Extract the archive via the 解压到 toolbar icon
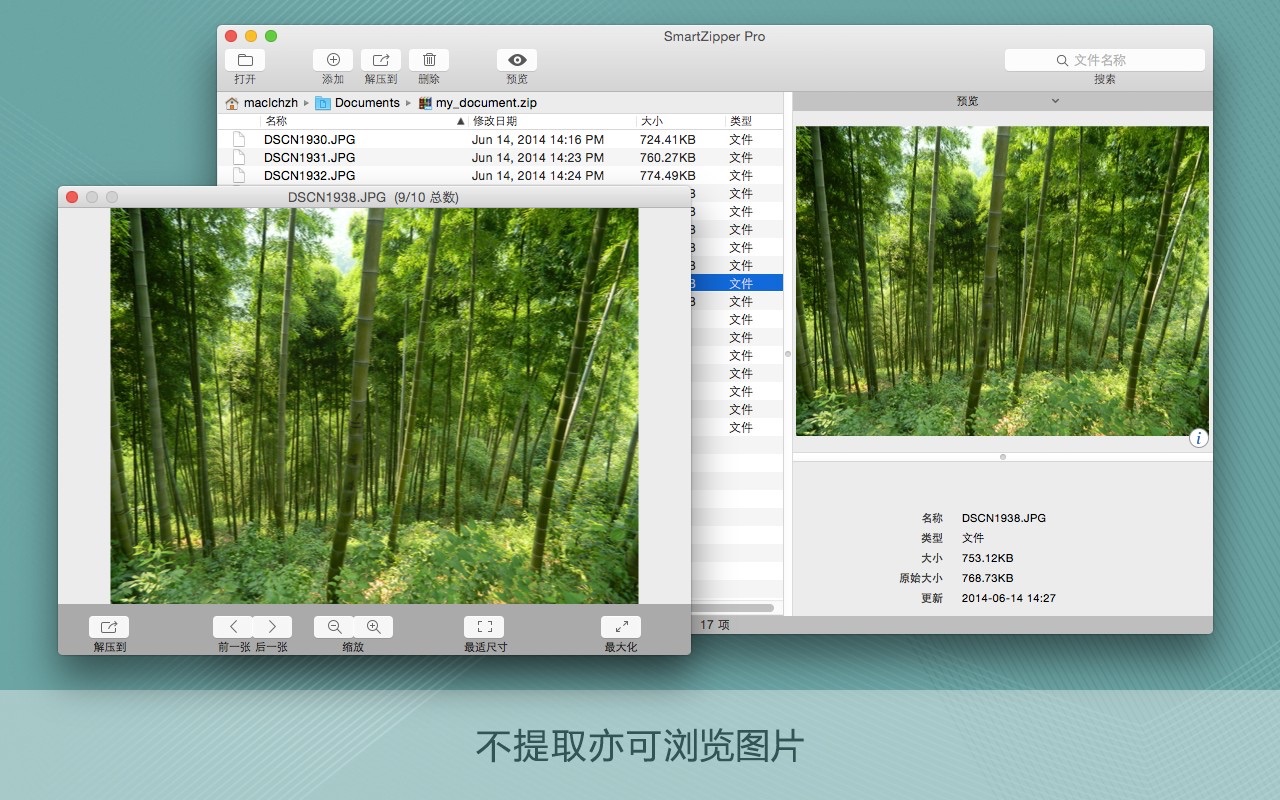 (380, 59)
